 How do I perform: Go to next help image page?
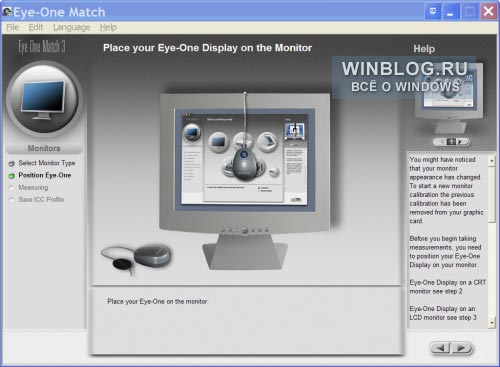click(460, 142)
